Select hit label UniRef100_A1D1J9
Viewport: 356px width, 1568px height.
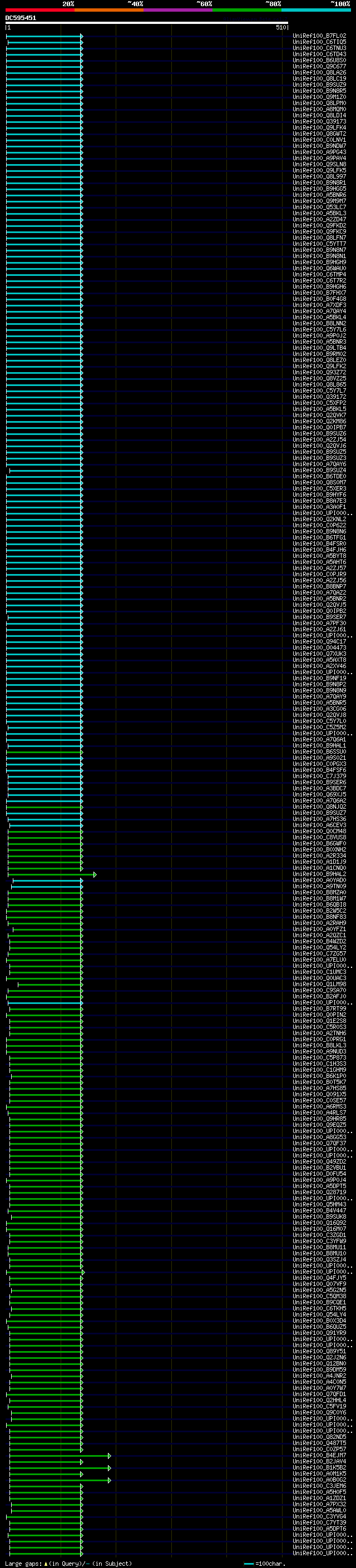319,862
